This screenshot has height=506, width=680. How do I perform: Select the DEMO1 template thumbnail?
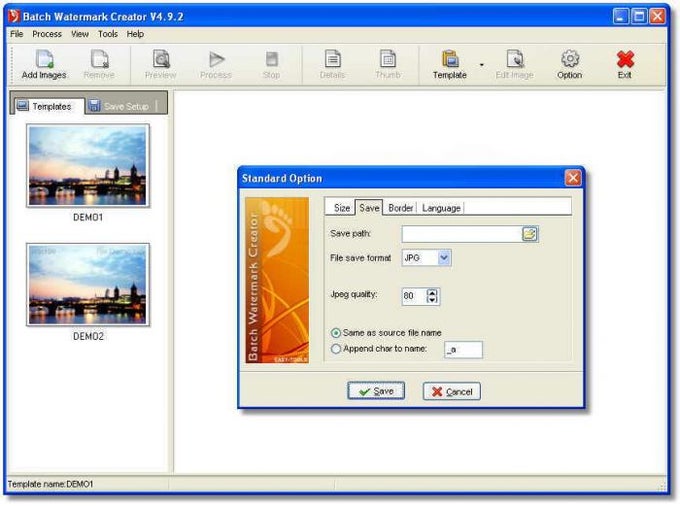click(x=88, y=165)
